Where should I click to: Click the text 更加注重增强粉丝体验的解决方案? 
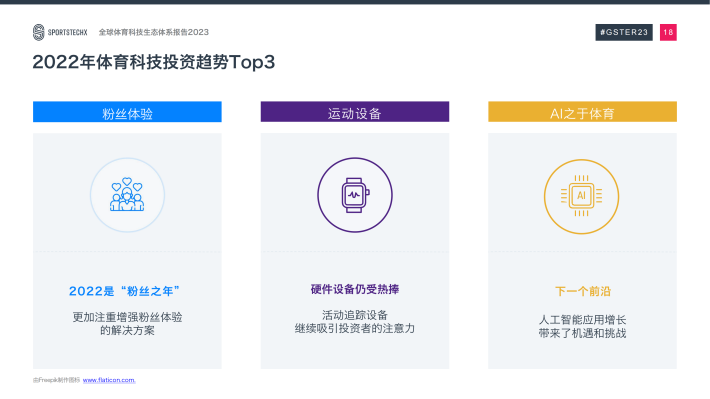click(127, 324)
